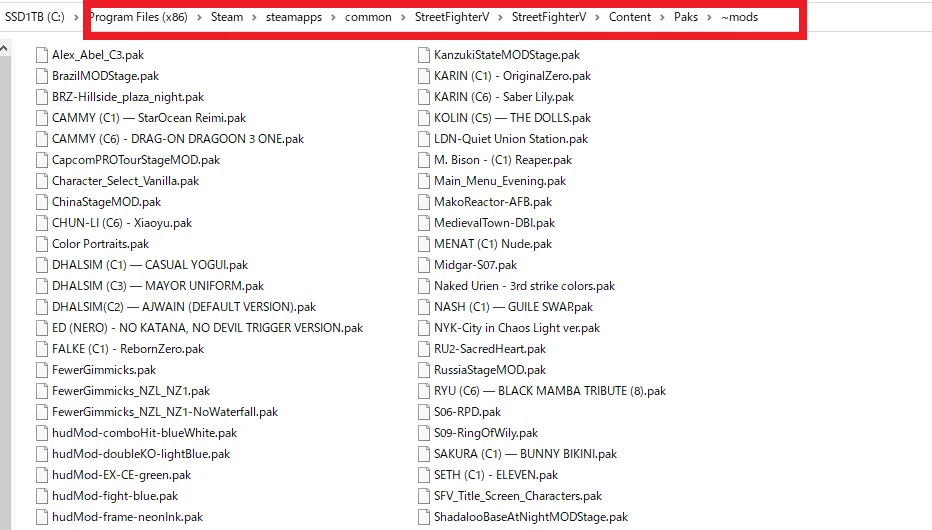The image size is (932, 530).
Task: Open chevron dropdown after common breadcrumb
Action: point(403,17)
